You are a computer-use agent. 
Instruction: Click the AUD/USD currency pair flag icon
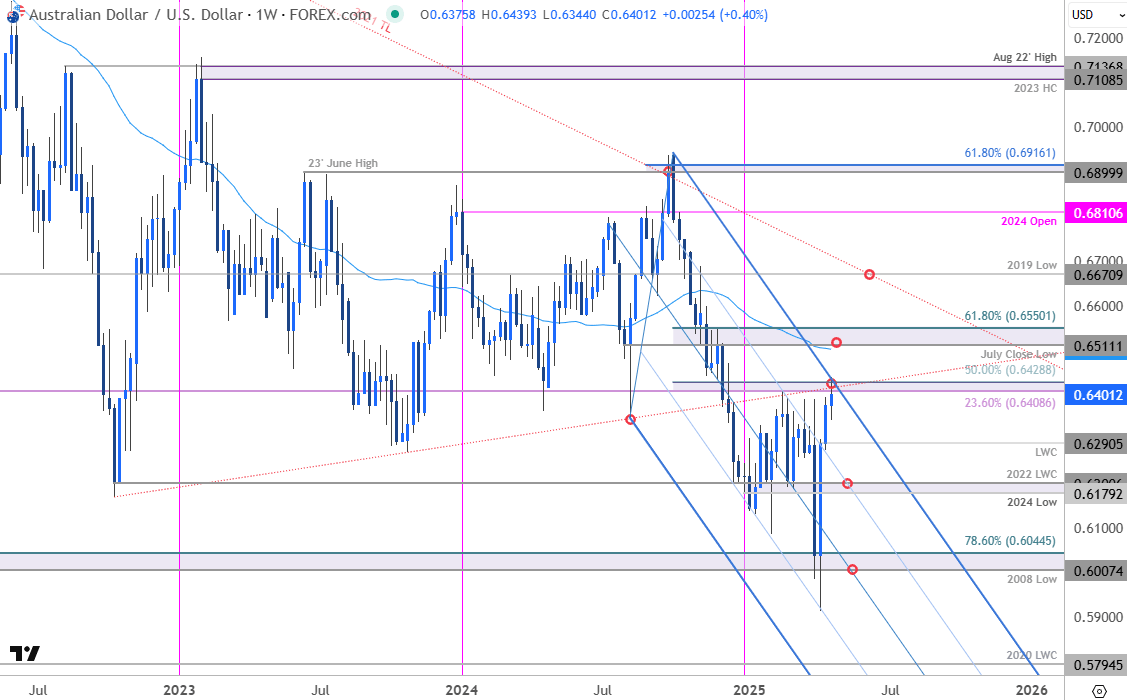click(14, 16)
